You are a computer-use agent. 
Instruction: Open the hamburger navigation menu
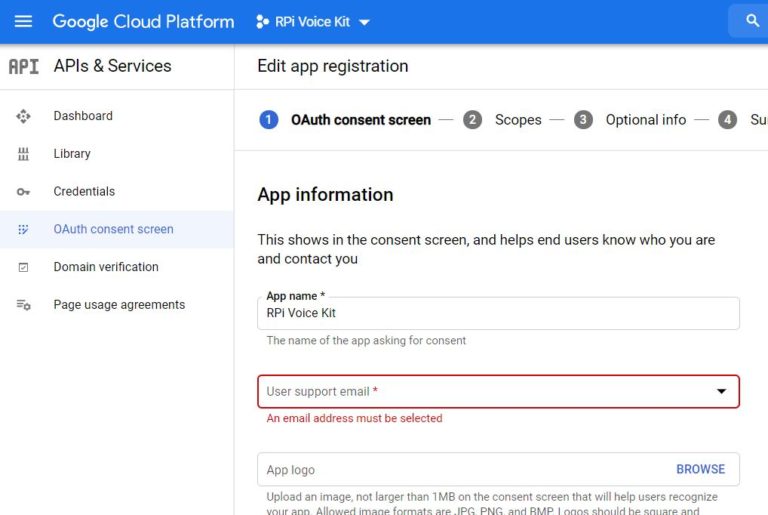point(23,22)
